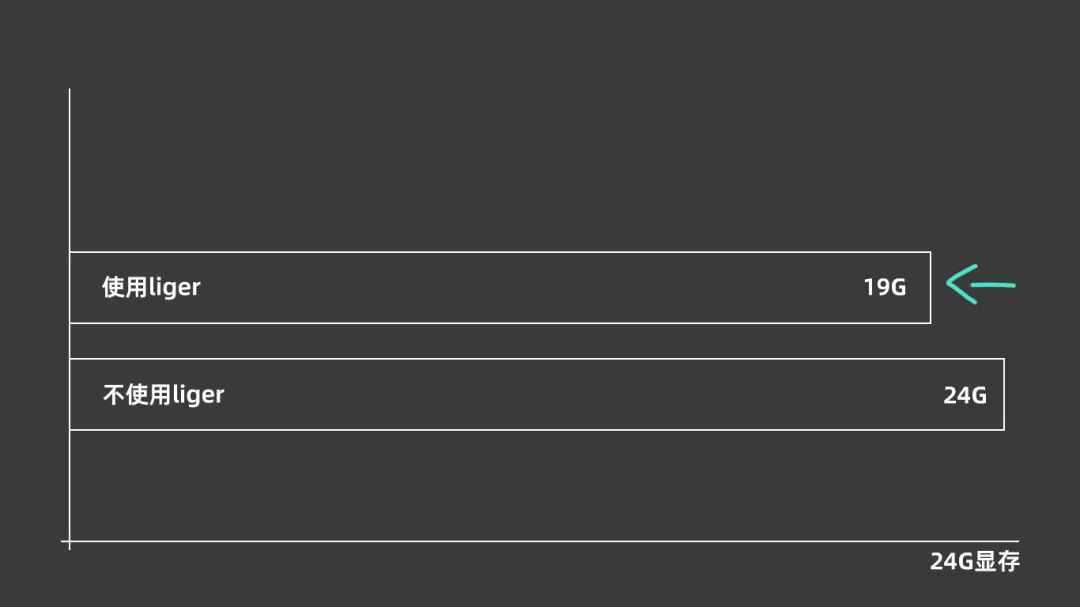Click the 24G value inside the lower bar
Viewport: 1080px width, 607px height.
(964, 395)
